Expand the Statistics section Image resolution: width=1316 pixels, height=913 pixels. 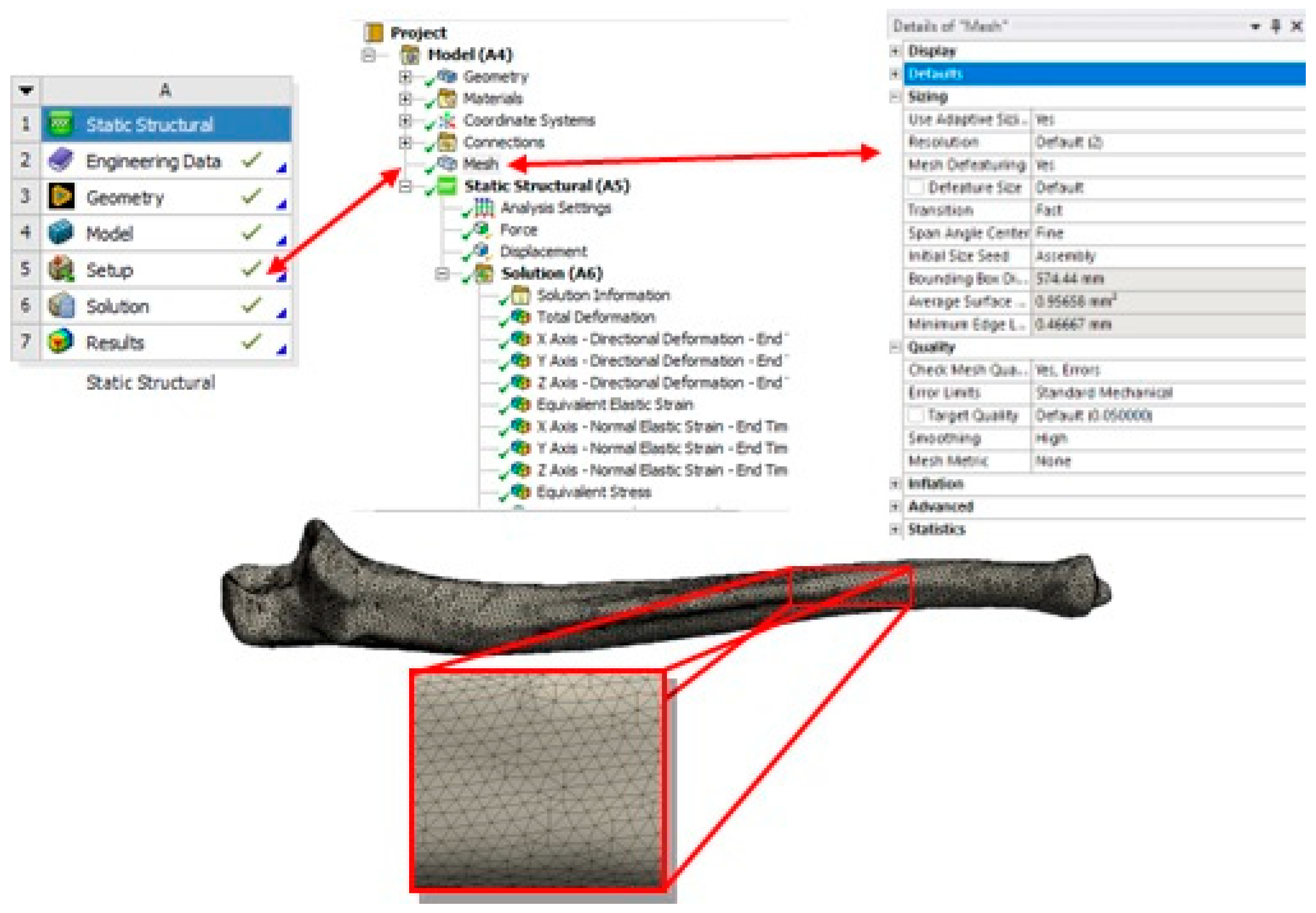(x=895, y=530)
